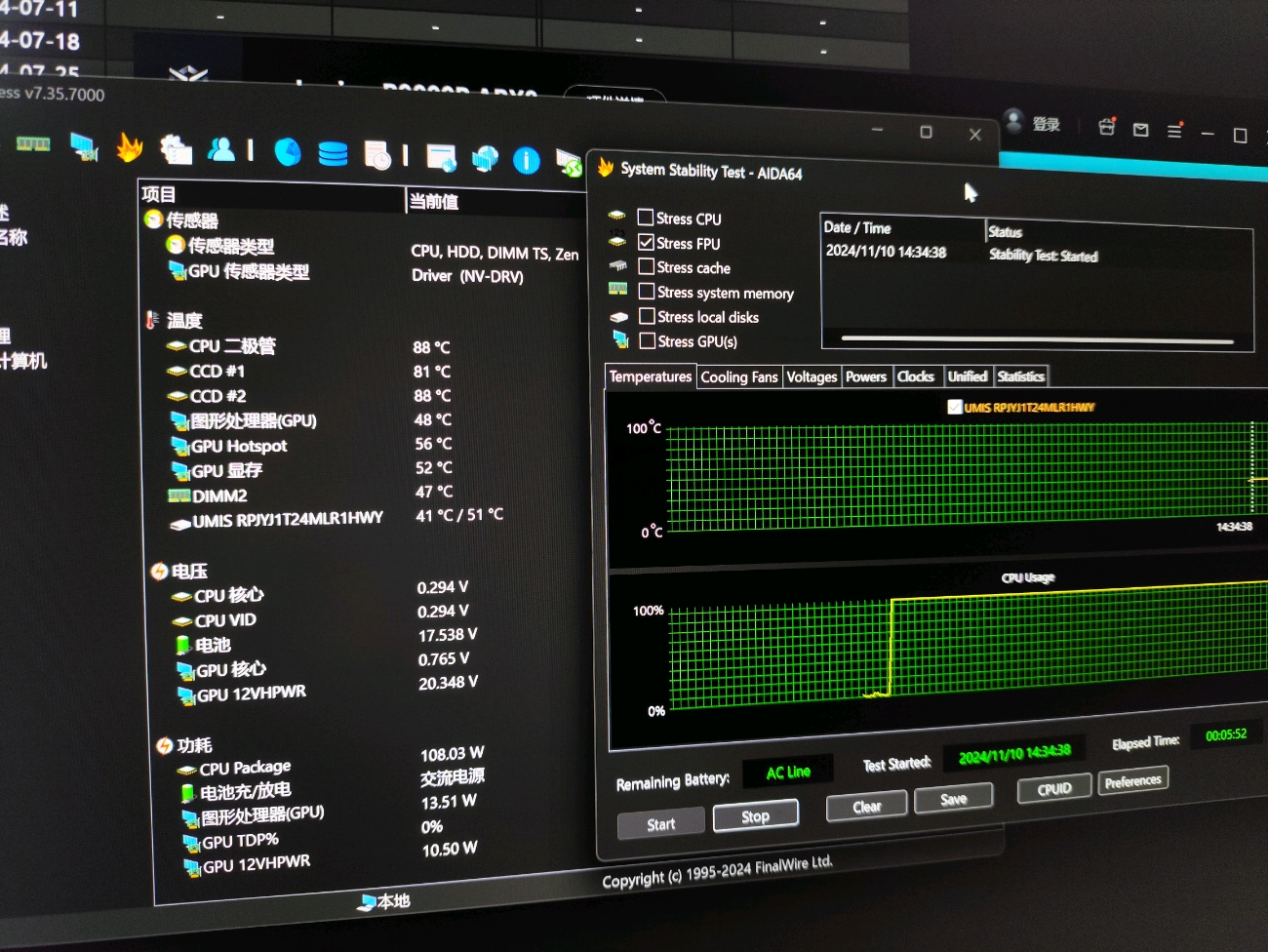Switch to the Temperatures tab
The image size is (1268, 952).
651,377
